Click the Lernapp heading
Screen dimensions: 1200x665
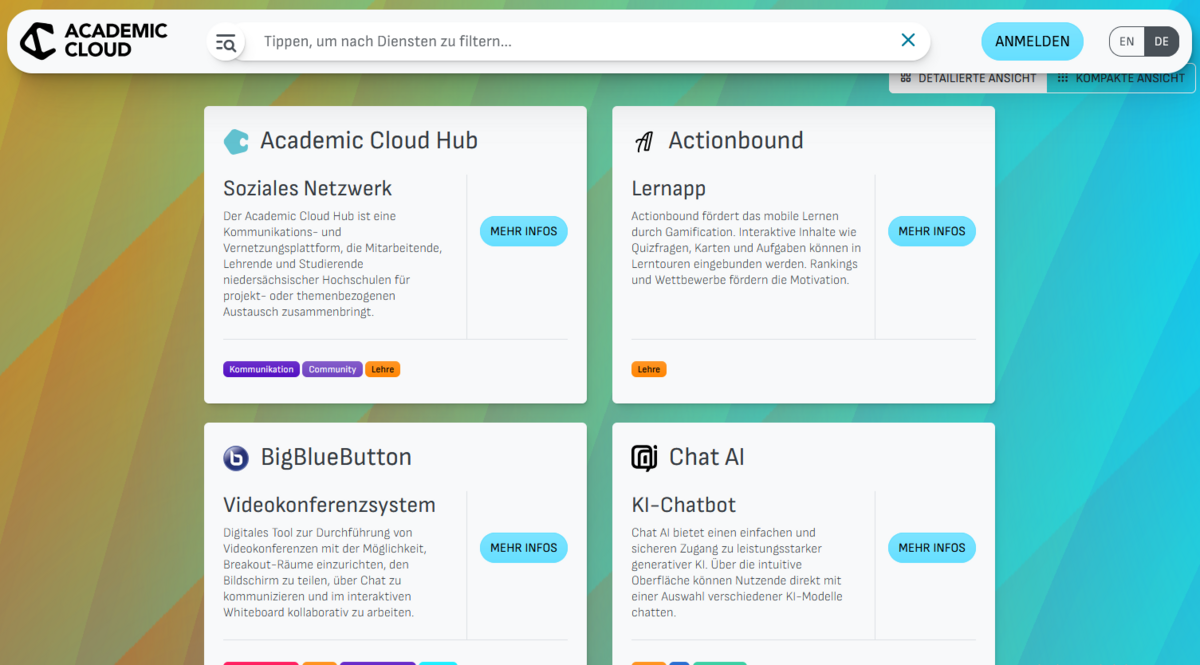[x=669, y=189]
